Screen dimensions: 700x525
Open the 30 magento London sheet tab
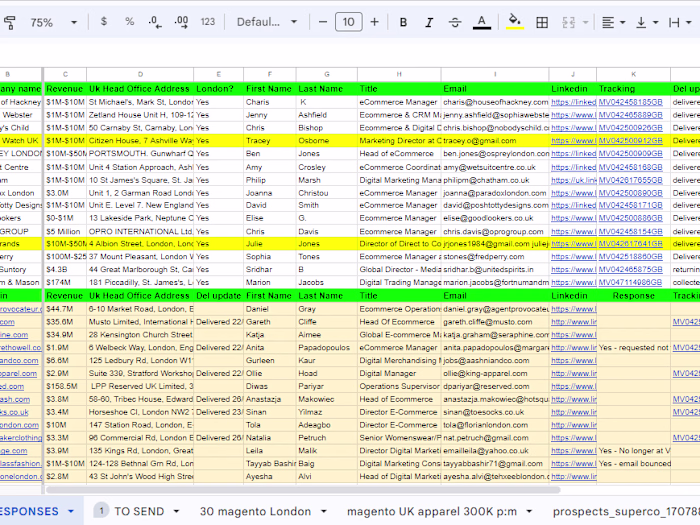pos(257,510)
